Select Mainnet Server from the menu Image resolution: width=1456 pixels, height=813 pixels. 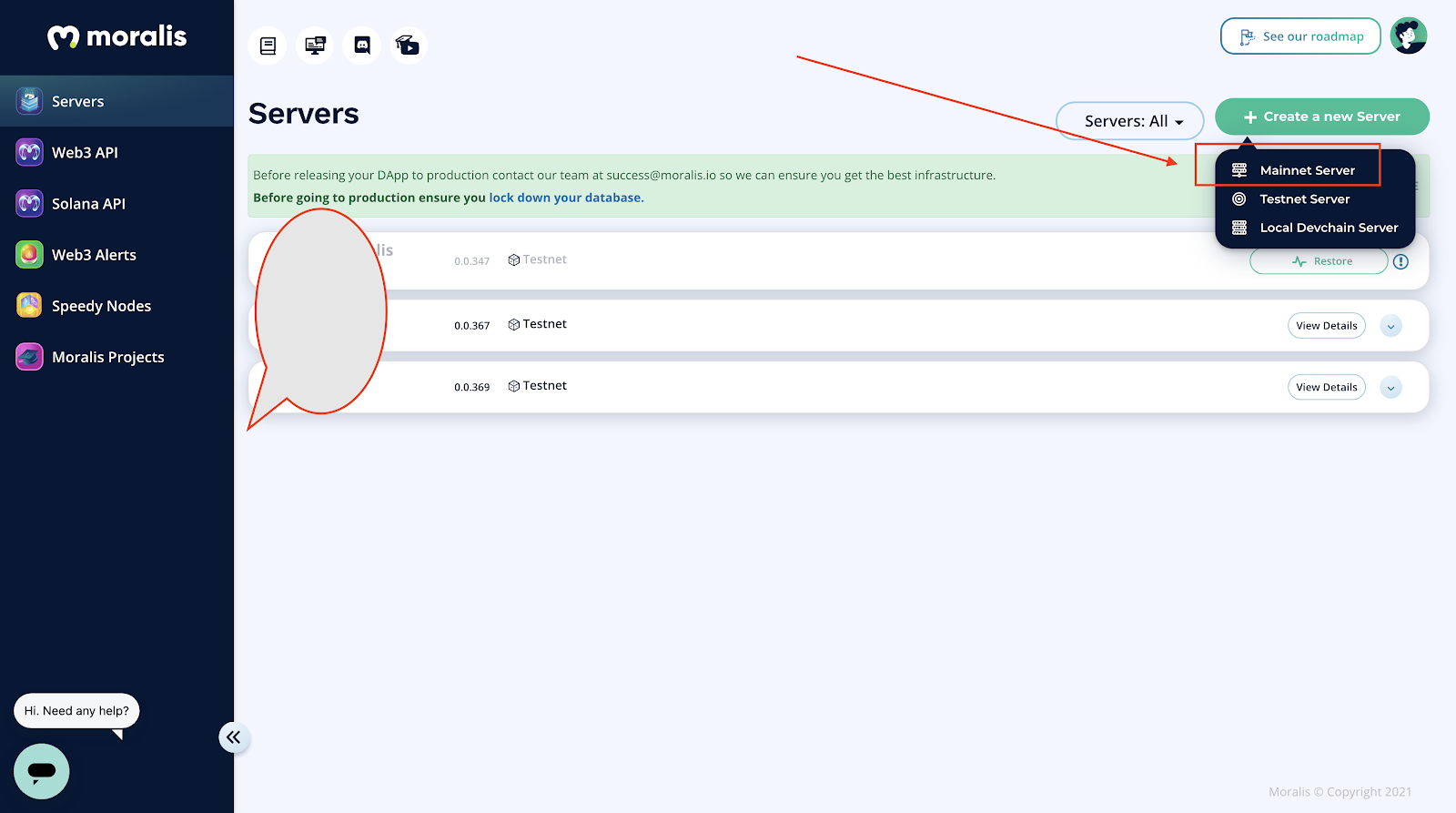(1307, 170)
